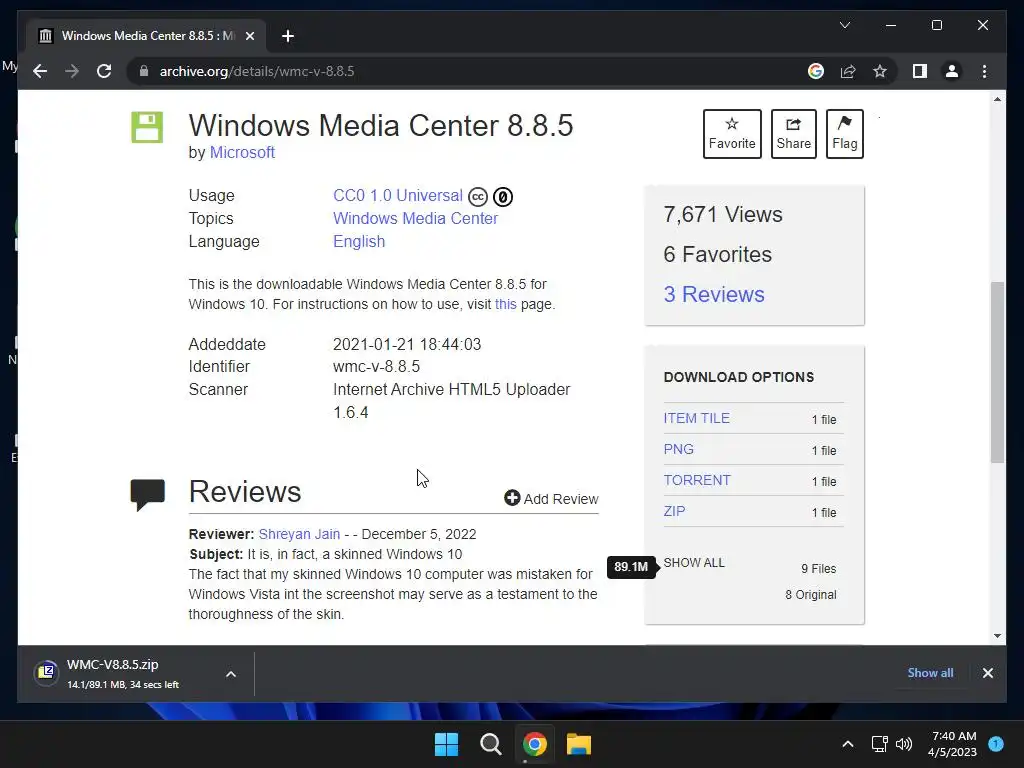
Task: Click the Reviews speech bubble icon
Action: point(148,494)
